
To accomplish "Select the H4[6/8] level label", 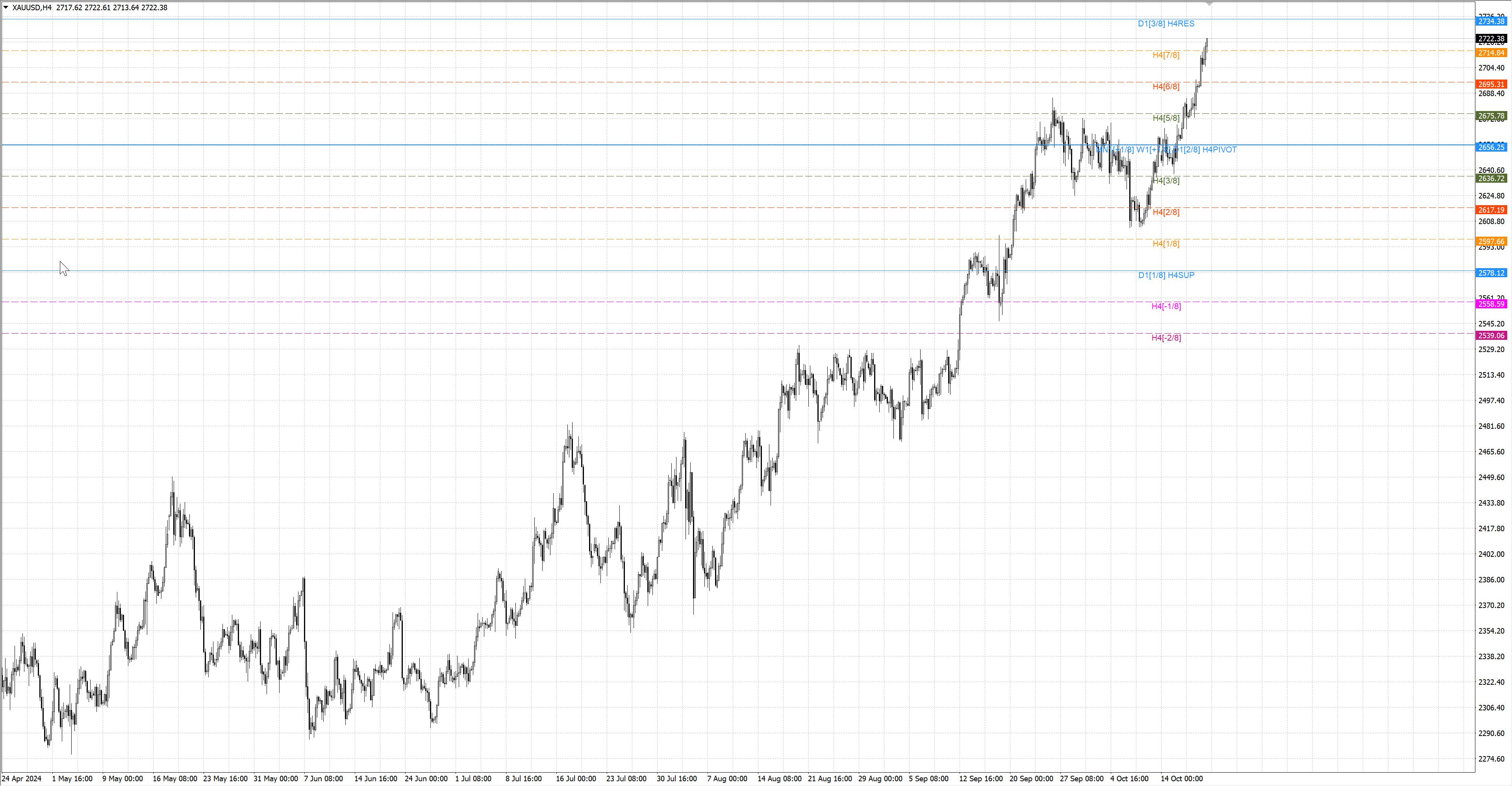I will (1165, 87).
